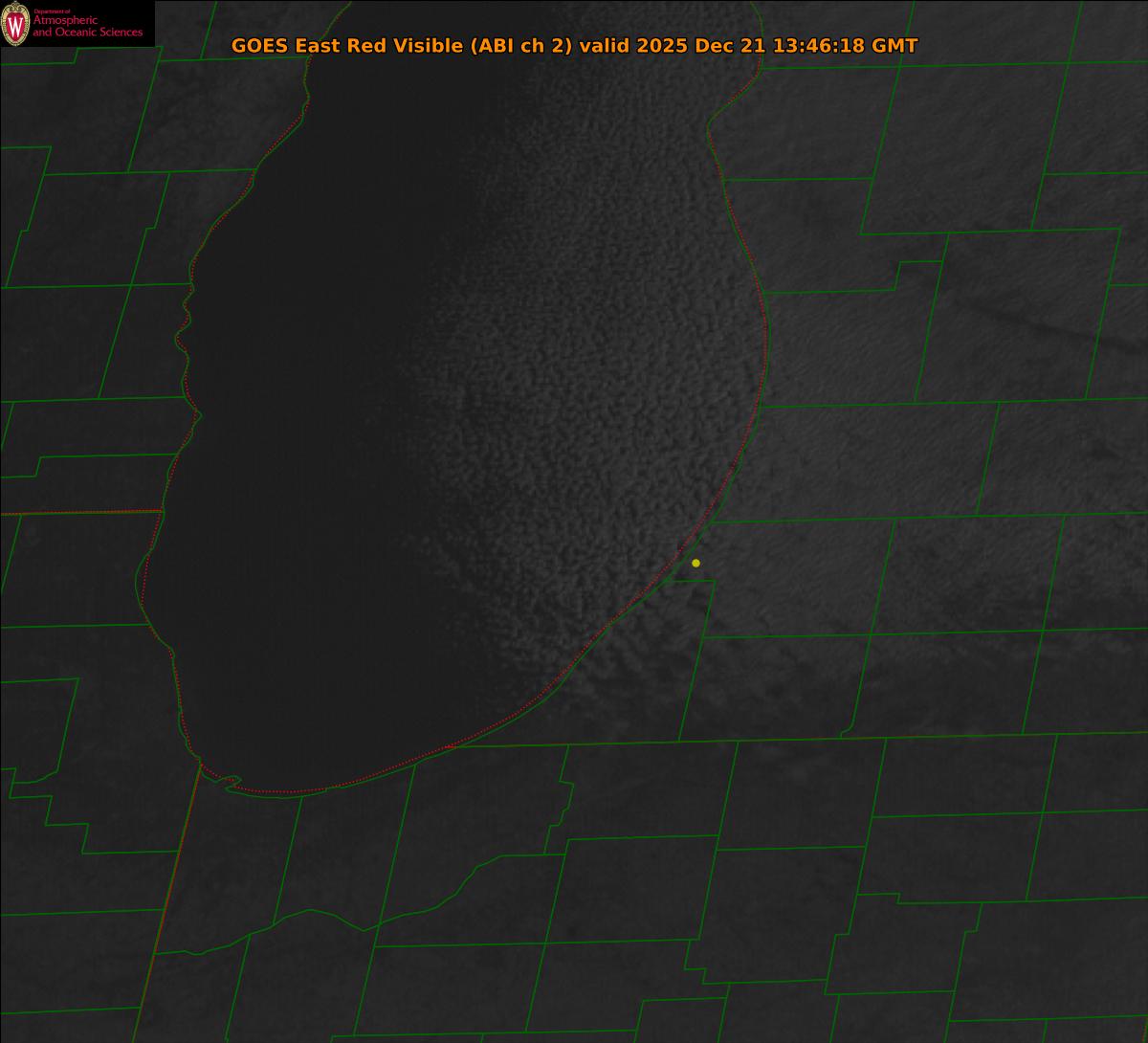Click the "Atmospheric and Oceanic Sciences" department text
1148x1043 pixels.
point(87,26)
